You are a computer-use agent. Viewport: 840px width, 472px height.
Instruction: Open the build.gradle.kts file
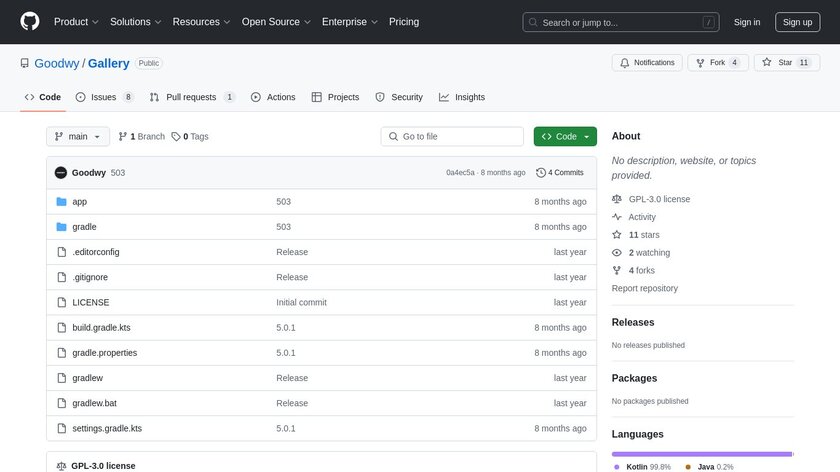pyautogui.click(x=101, y=328)
